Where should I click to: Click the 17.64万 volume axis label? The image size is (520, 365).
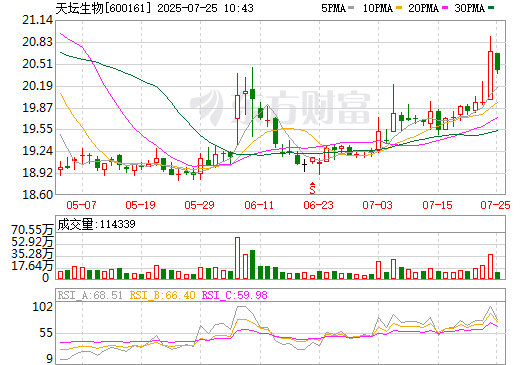point(32,266)
